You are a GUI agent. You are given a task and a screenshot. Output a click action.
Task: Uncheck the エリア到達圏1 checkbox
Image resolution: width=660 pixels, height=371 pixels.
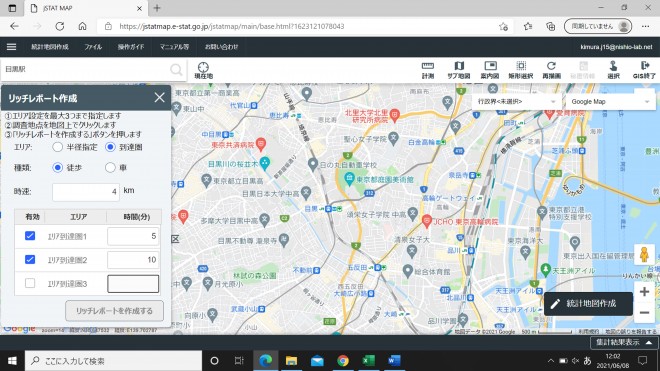coord(30,236)
